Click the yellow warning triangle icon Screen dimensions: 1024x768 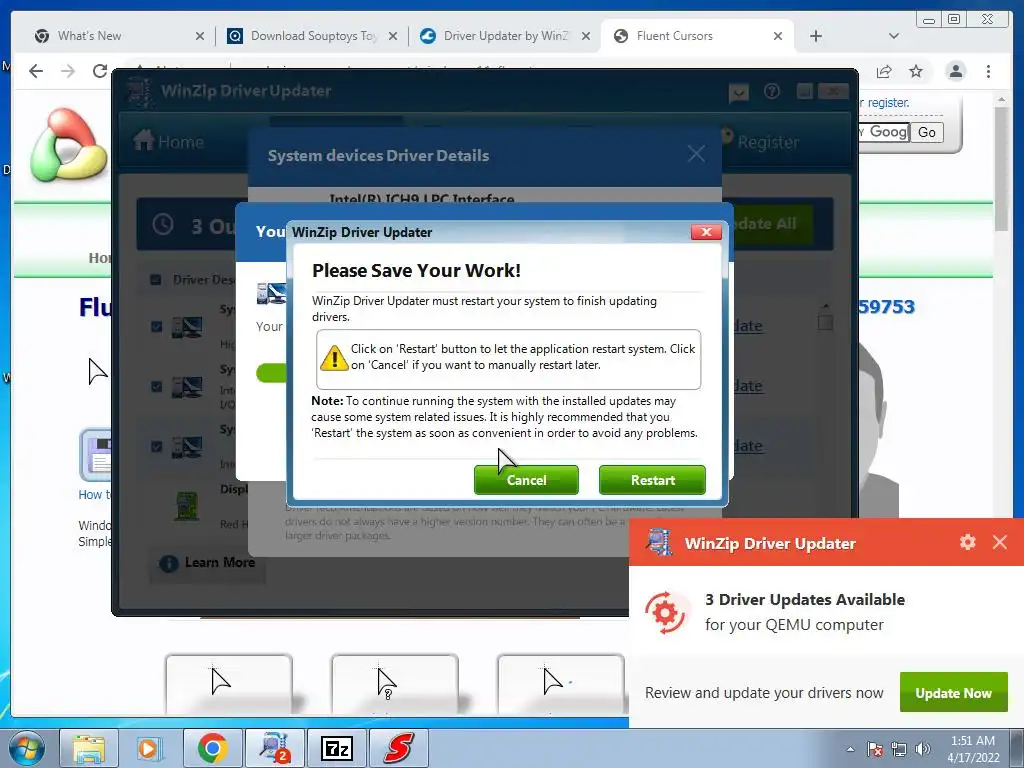coord(334,357)
